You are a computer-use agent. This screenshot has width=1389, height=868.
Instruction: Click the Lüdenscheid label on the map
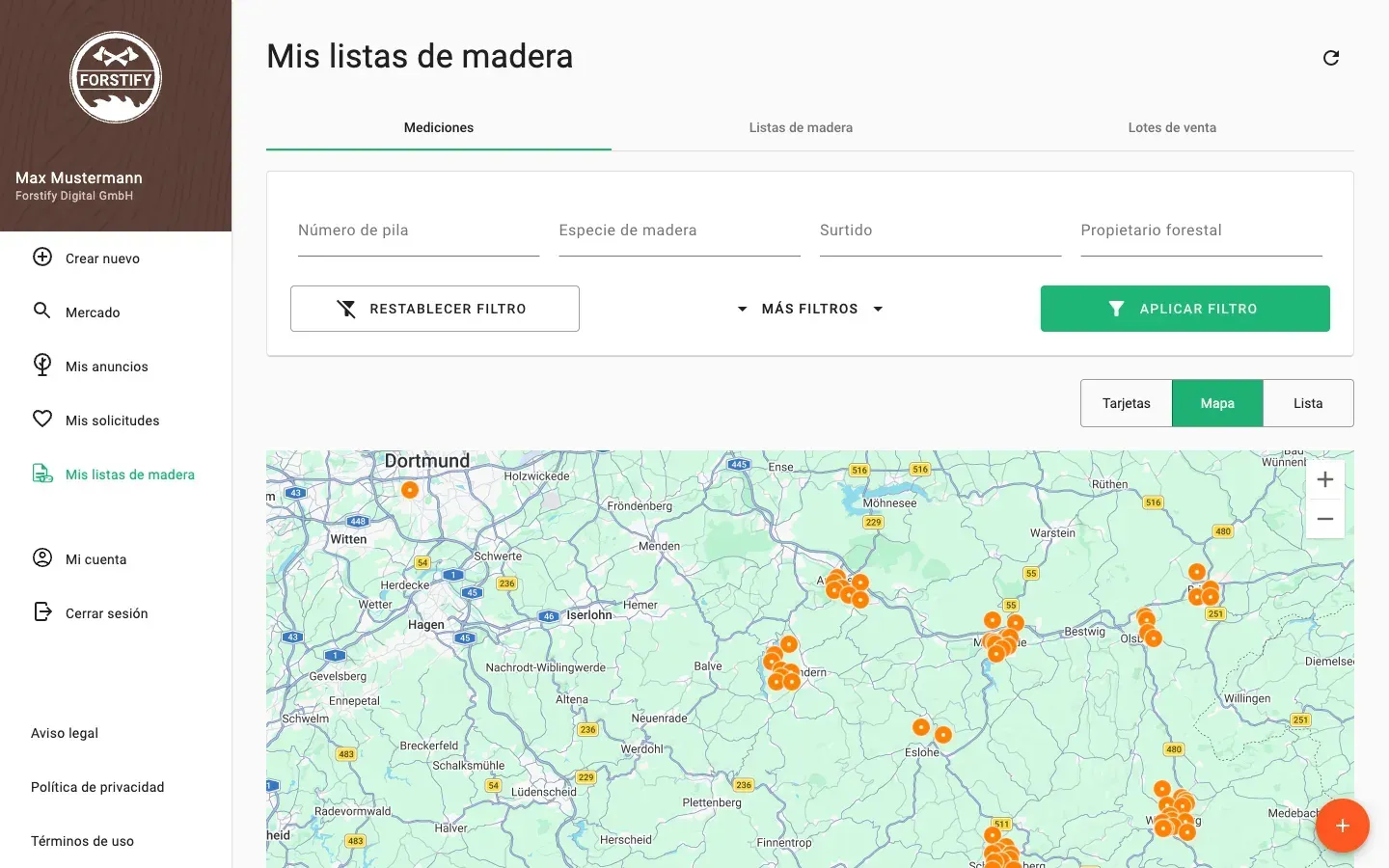click(544, 792)
